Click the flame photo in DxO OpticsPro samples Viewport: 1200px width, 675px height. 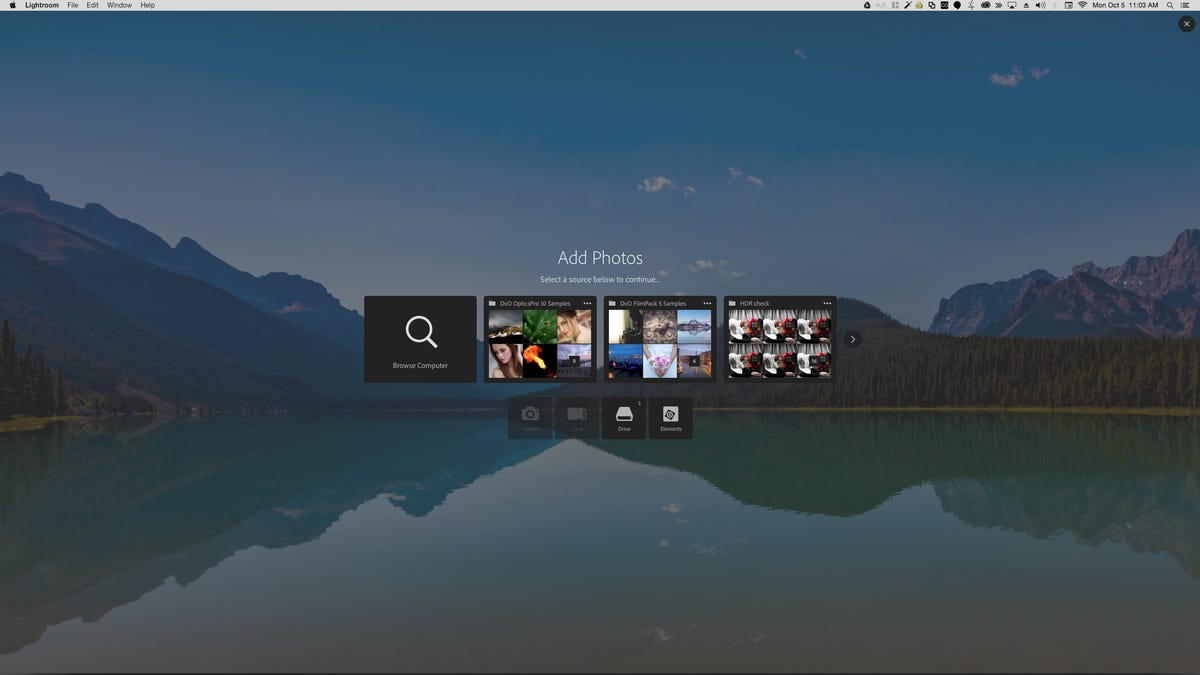pyautogui.click(x=540, y=360)
